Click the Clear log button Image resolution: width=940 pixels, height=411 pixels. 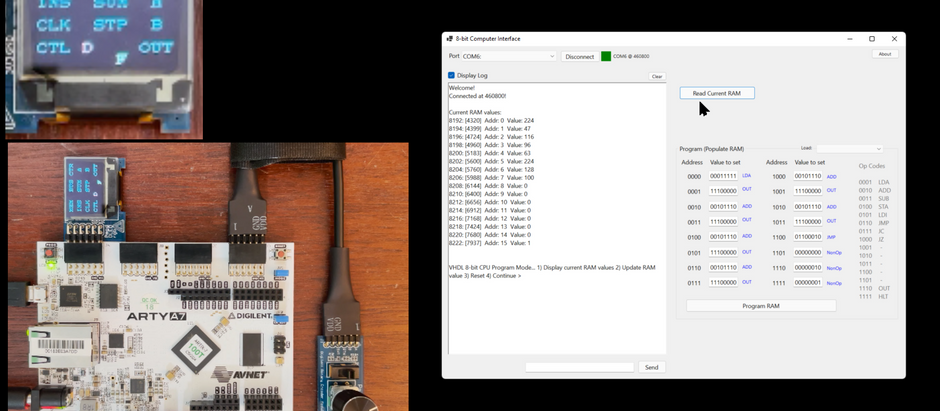[657, 76]
